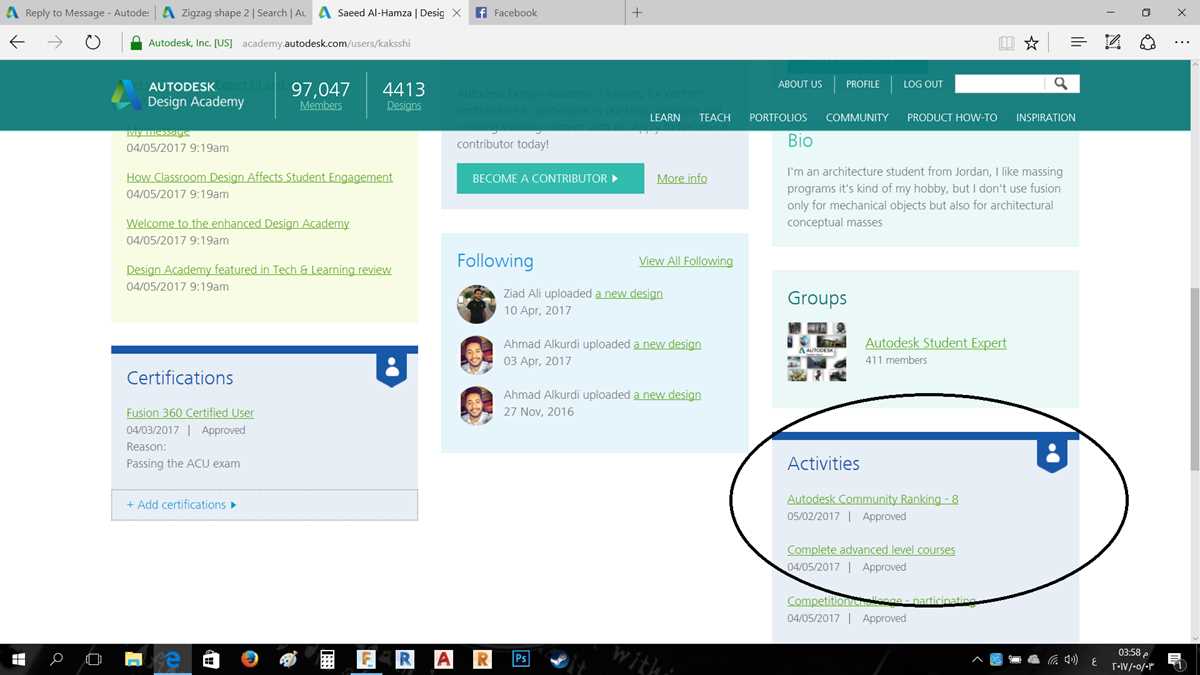Launch Firefox from the taskbar

tap(250, 659)
